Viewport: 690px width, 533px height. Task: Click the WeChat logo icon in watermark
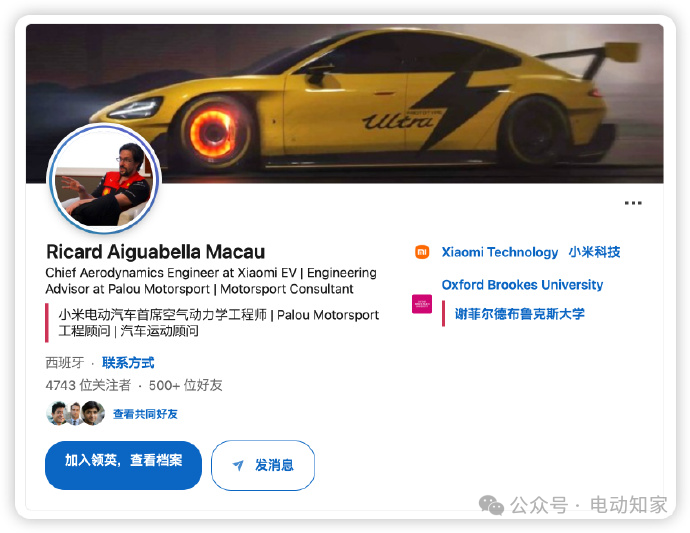point(491,505)
